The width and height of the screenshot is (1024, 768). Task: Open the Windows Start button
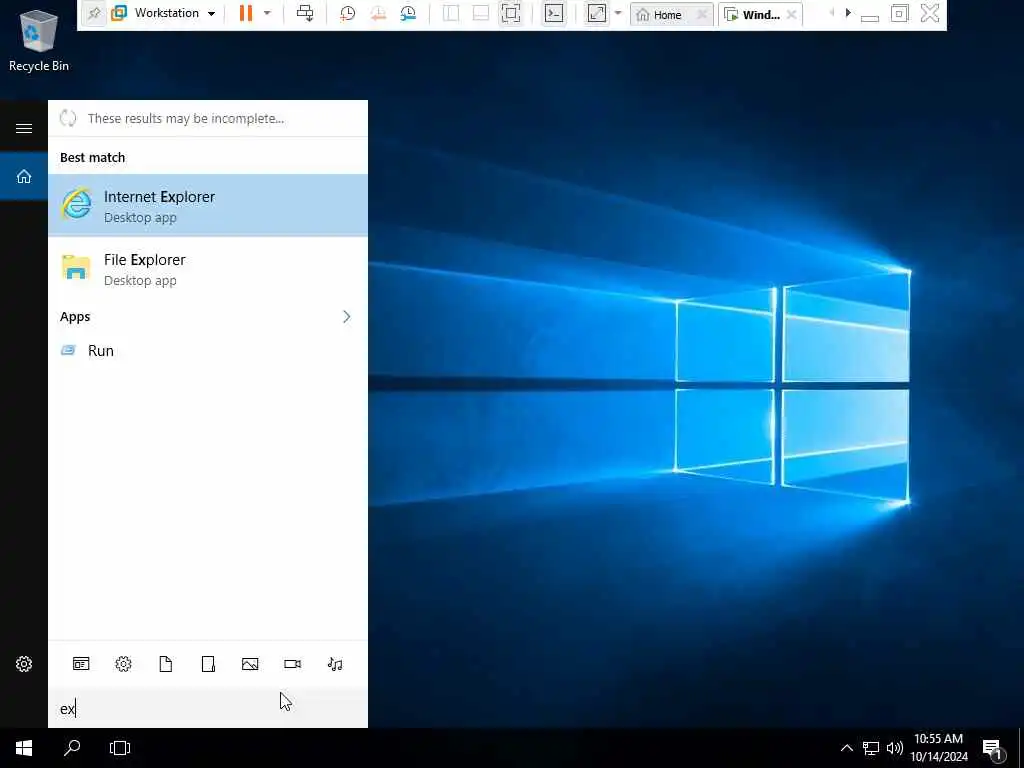(24, 748)
